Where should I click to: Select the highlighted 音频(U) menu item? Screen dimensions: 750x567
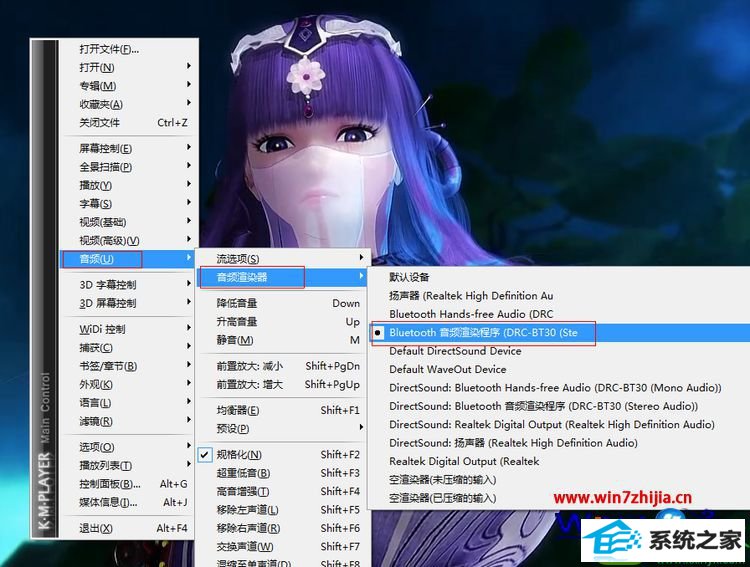point(128,259)
